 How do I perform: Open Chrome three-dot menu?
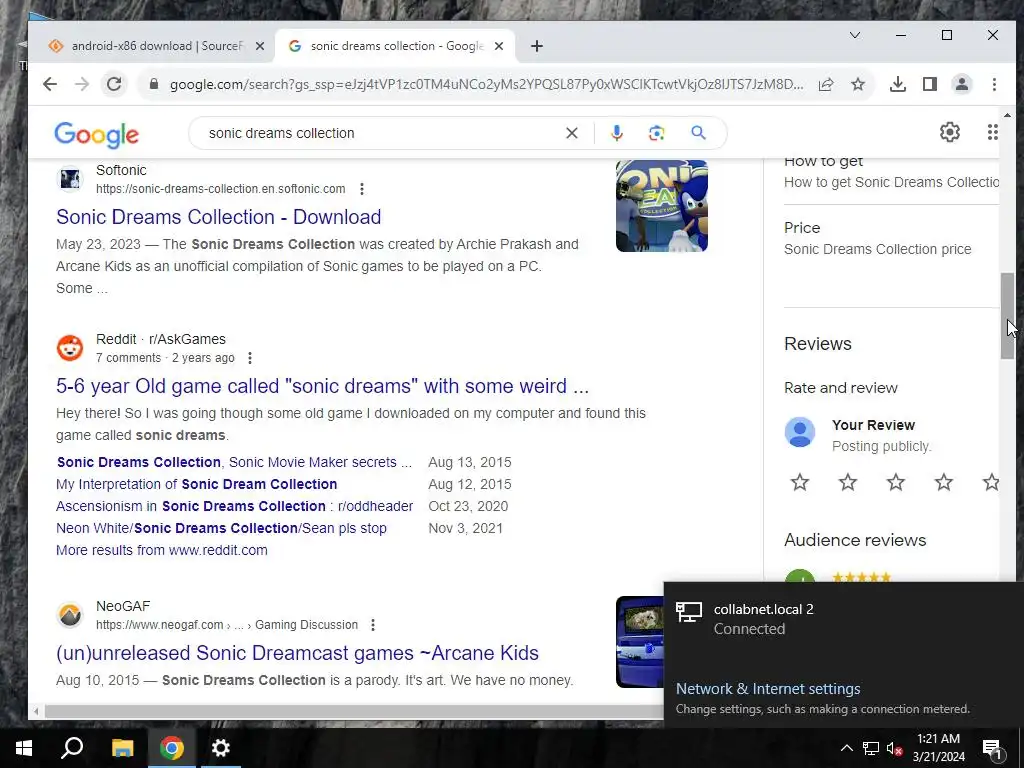click(x=994, y=84)
